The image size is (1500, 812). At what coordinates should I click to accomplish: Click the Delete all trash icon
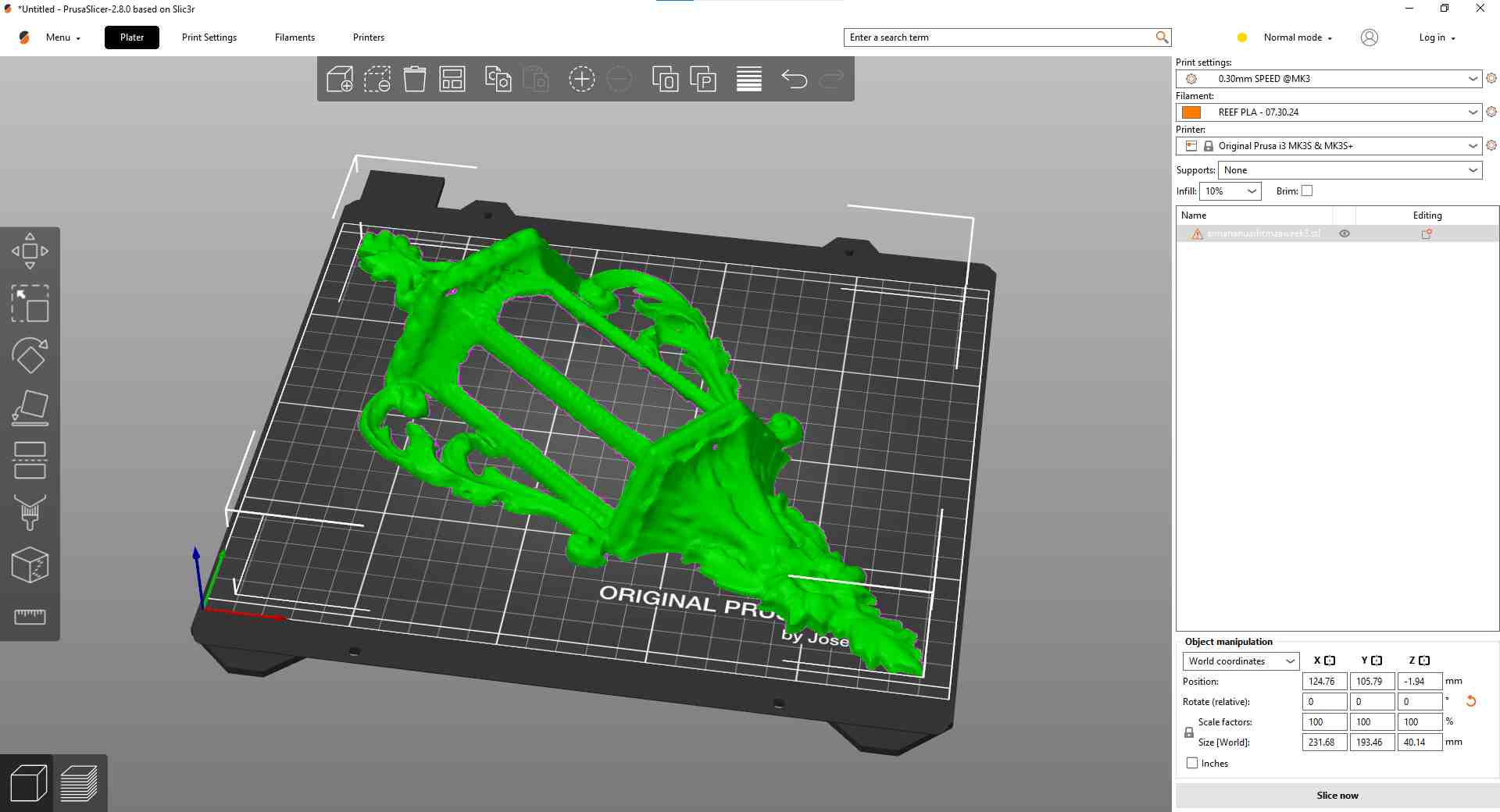(x=415, y=79)
